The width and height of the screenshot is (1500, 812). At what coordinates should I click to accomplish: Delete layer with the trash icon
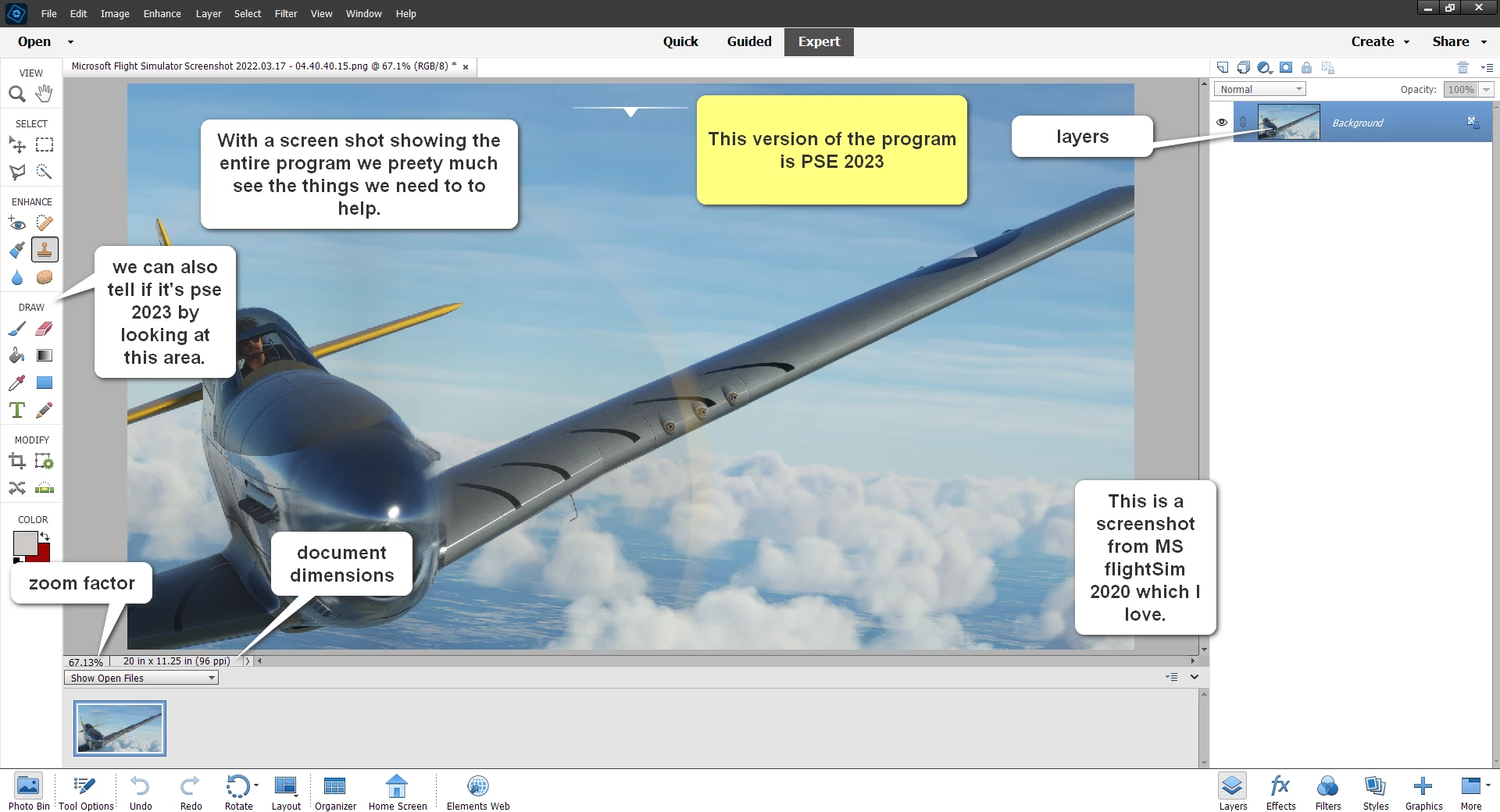coord(1463,67)
